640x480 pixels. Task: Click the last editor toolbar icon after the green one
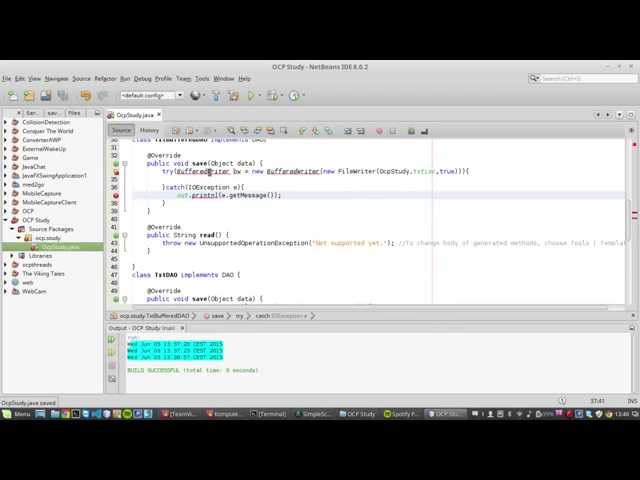point(424,131)
